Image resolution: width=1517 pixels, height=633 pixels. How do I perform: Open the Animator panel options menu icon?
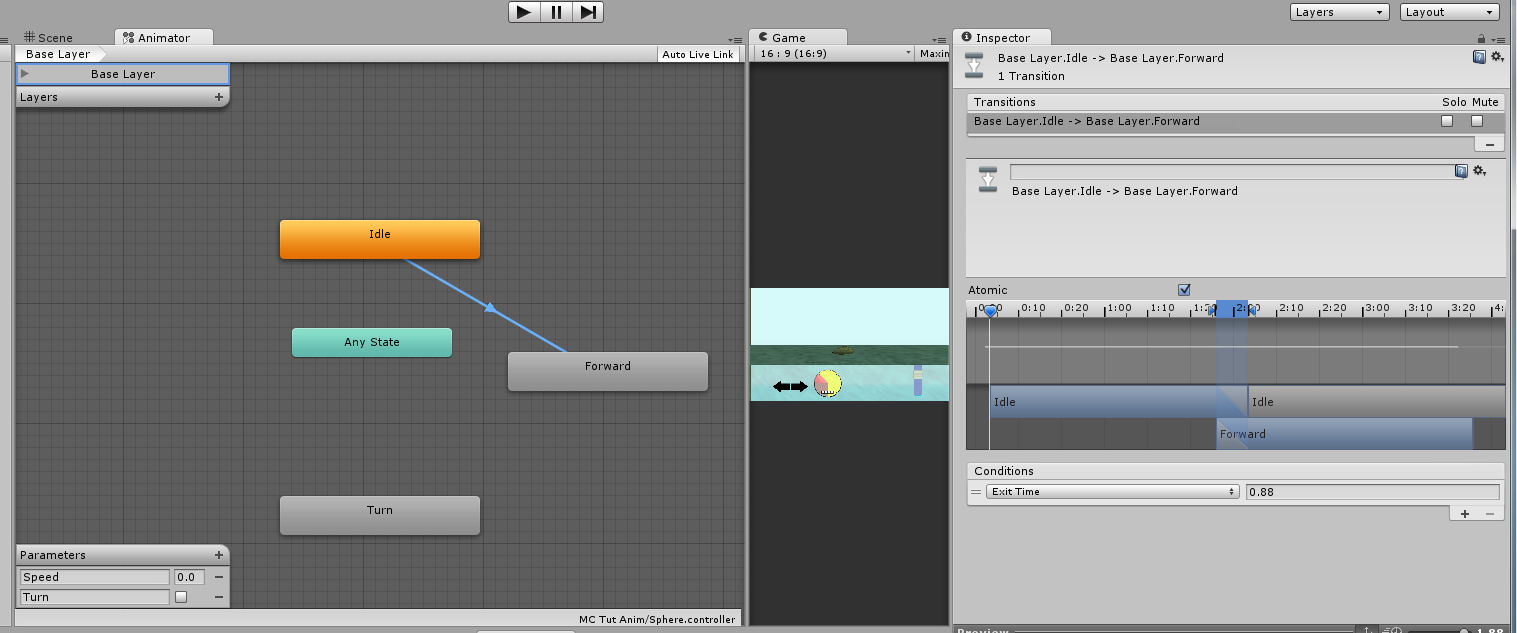coord(735,41)
